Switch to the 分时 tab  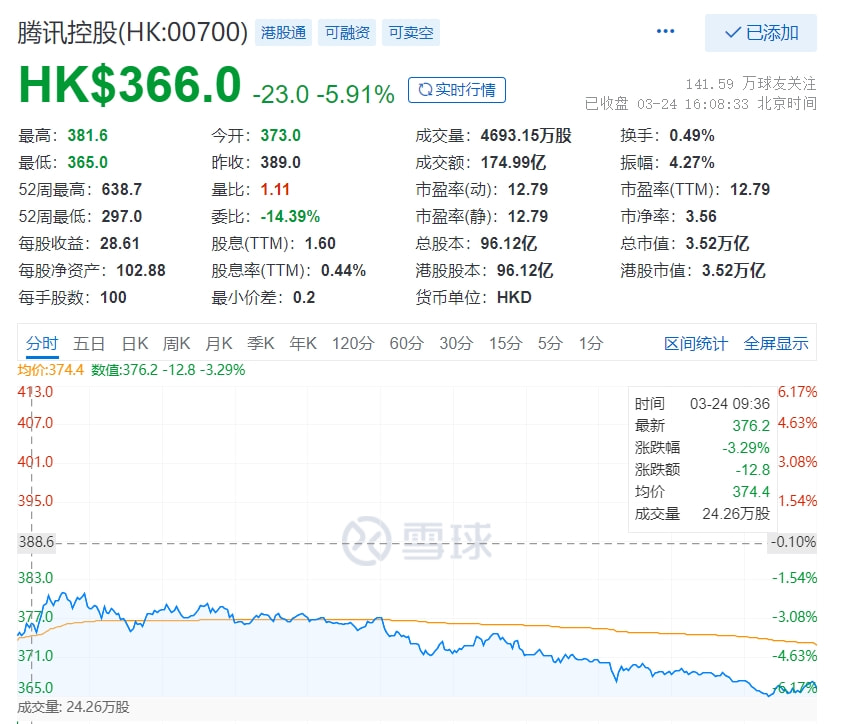[x=42, y=343]
